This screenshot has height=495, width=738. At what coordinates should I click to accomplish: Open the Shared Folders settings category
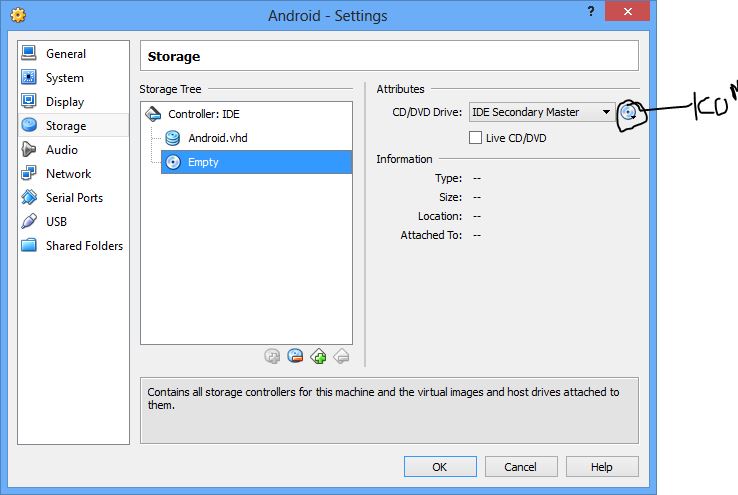tap(73, 246)
